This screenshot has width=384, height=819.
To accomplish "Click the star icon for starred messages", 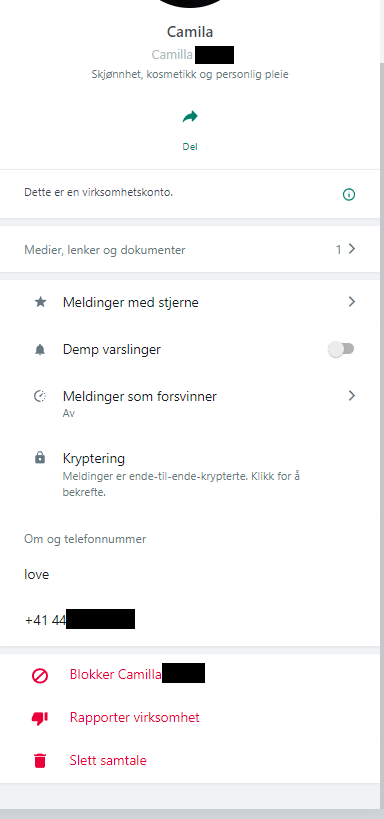I will 40,302.
